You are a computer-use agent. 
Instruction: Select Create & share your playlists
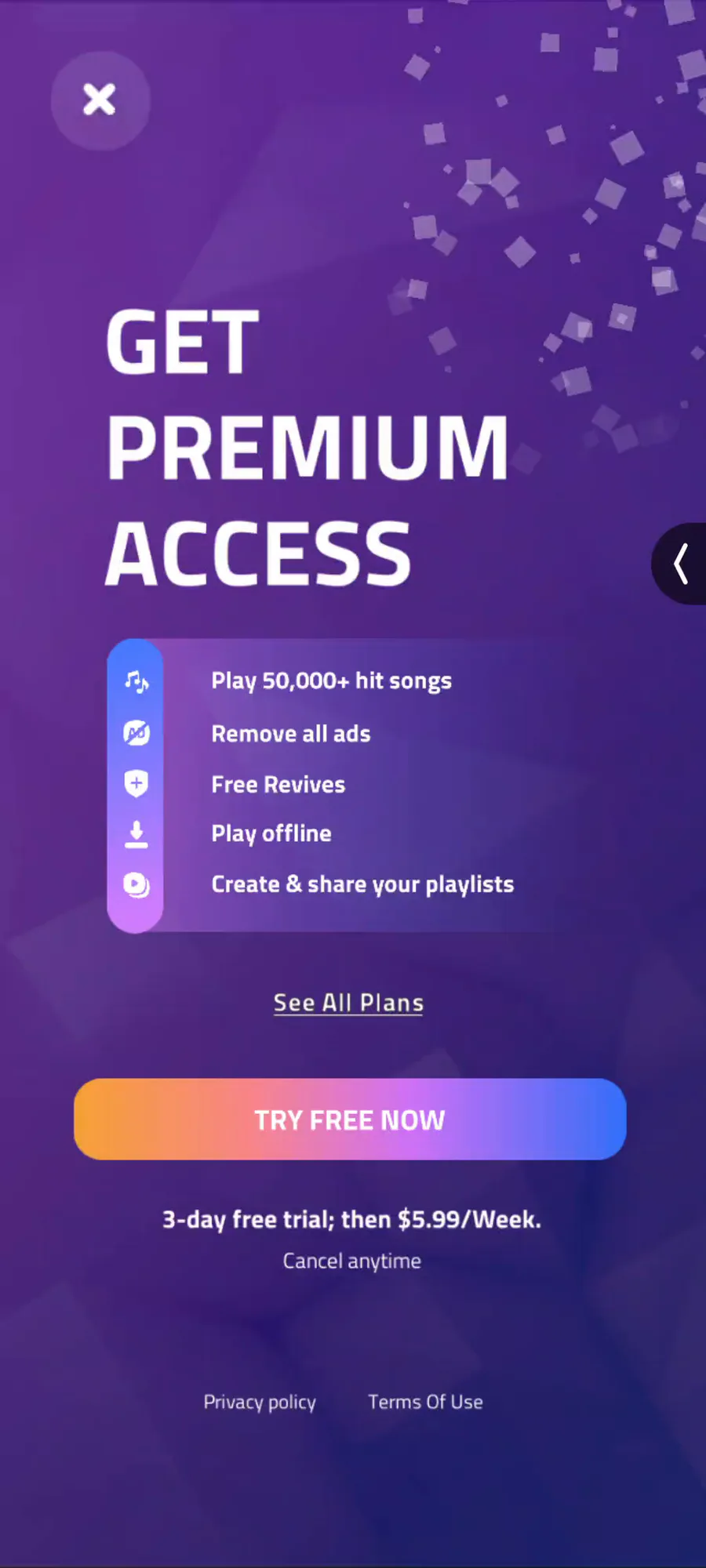[x=362, y=884]
